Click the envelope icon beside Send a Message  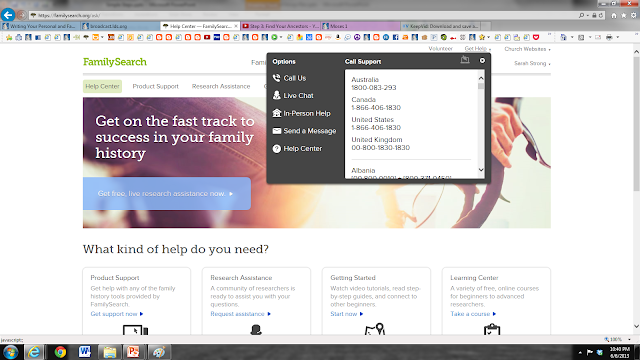point(277,131)
